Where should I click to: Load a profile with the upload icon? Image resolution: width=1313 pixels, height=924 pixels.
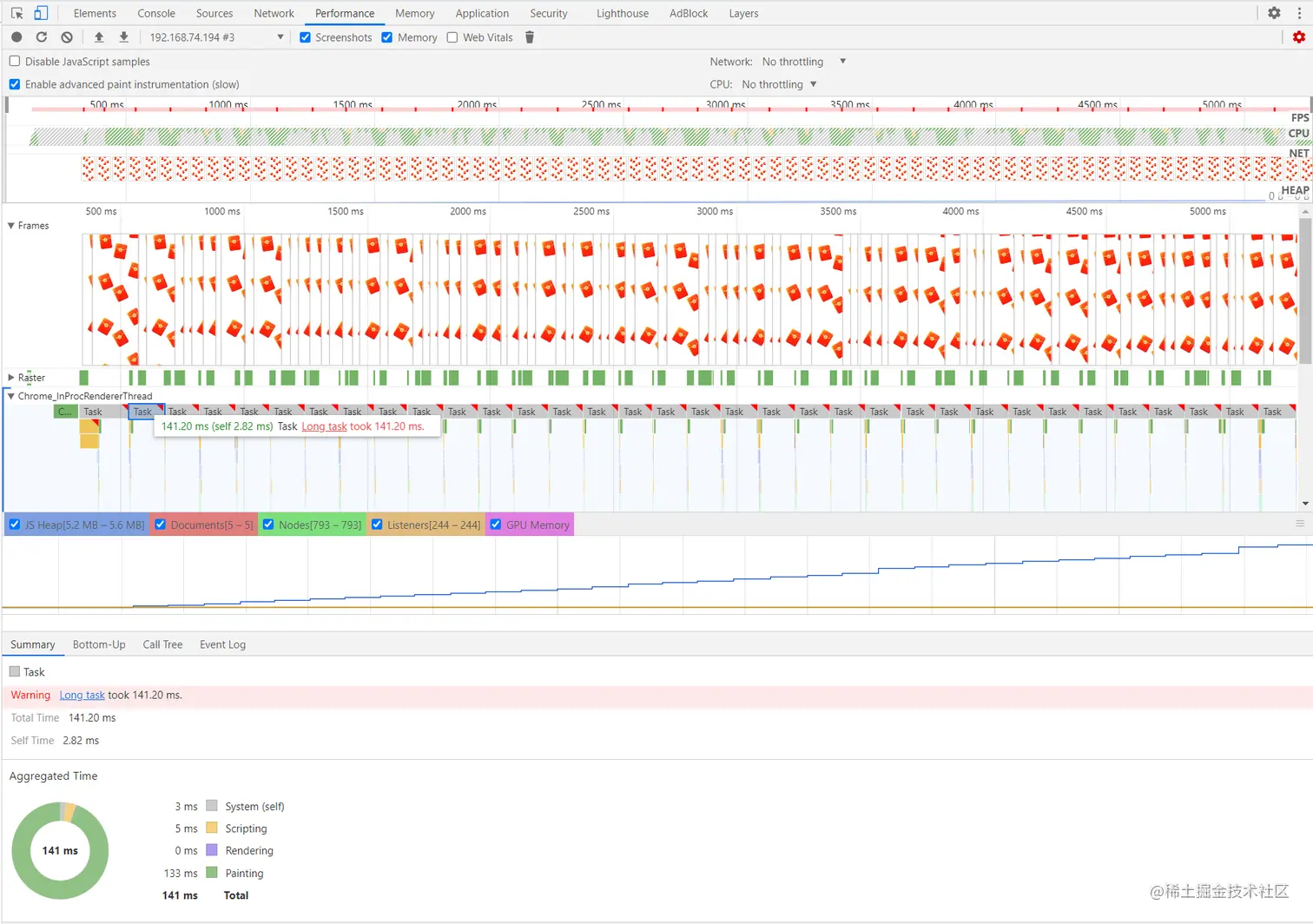99,37
